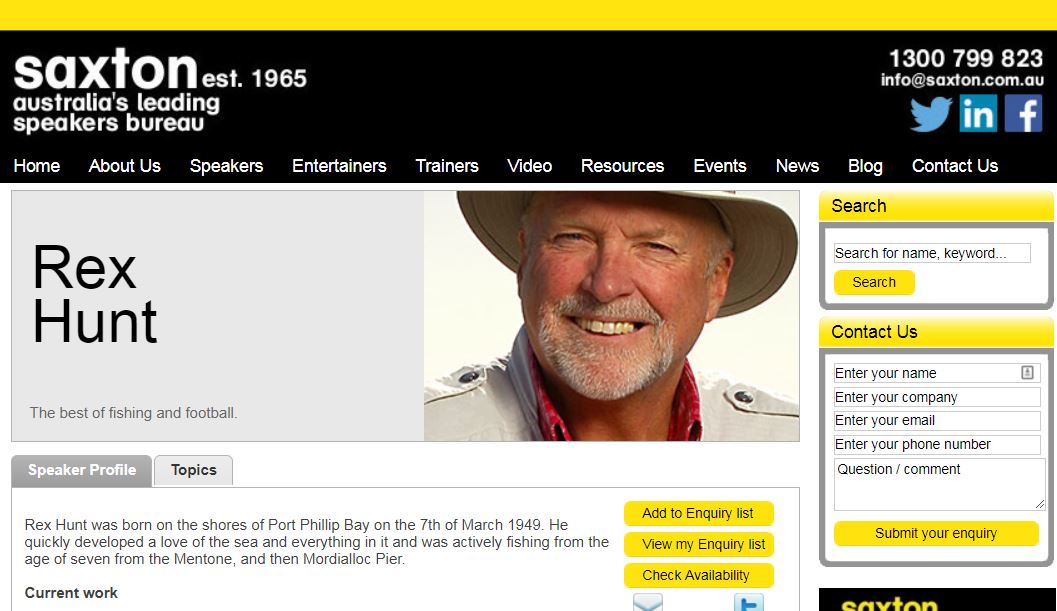
Task: Click the Check Availability button
Action: click(698, 575)
